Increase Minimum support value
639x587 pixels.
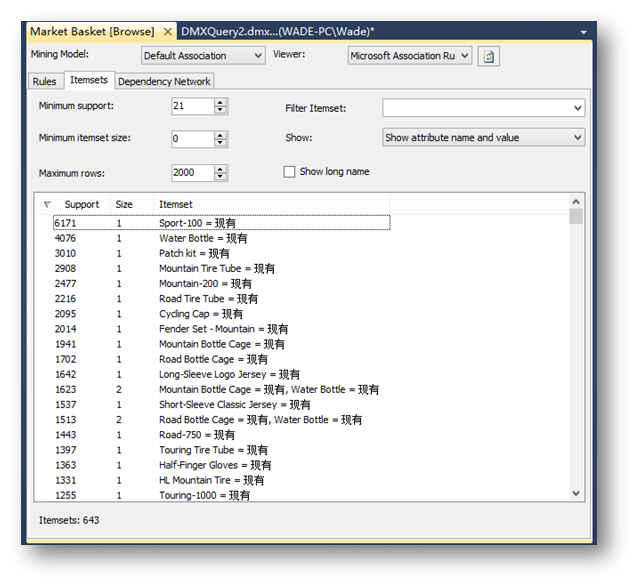pyautogui.click(x=220, y=102)
